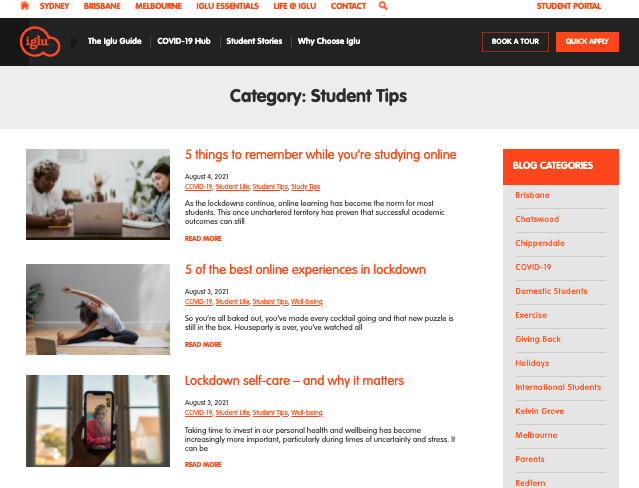
Task: Select the Study Tips tag
Action: [305, 187]
